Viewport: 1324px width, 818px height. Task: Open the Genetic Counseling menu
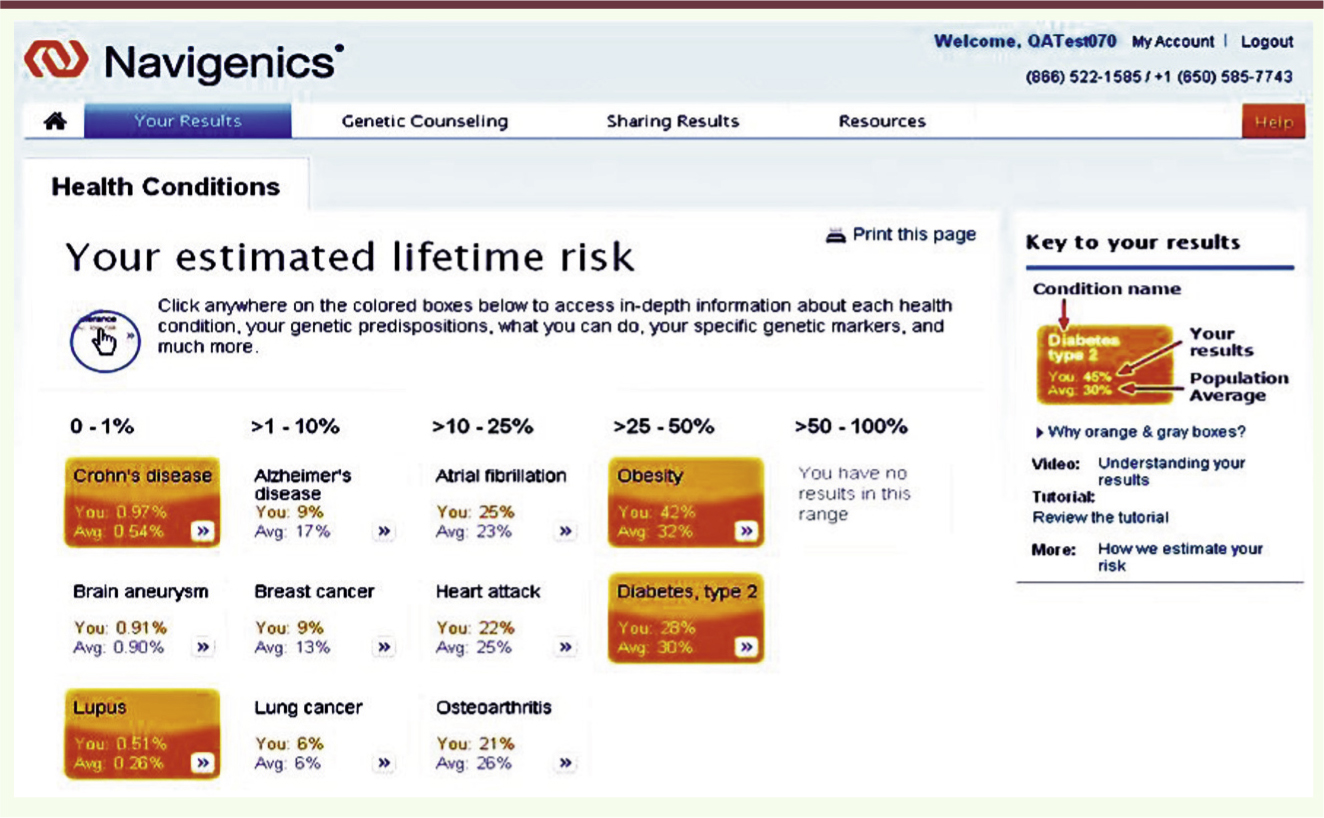point(425,122)
